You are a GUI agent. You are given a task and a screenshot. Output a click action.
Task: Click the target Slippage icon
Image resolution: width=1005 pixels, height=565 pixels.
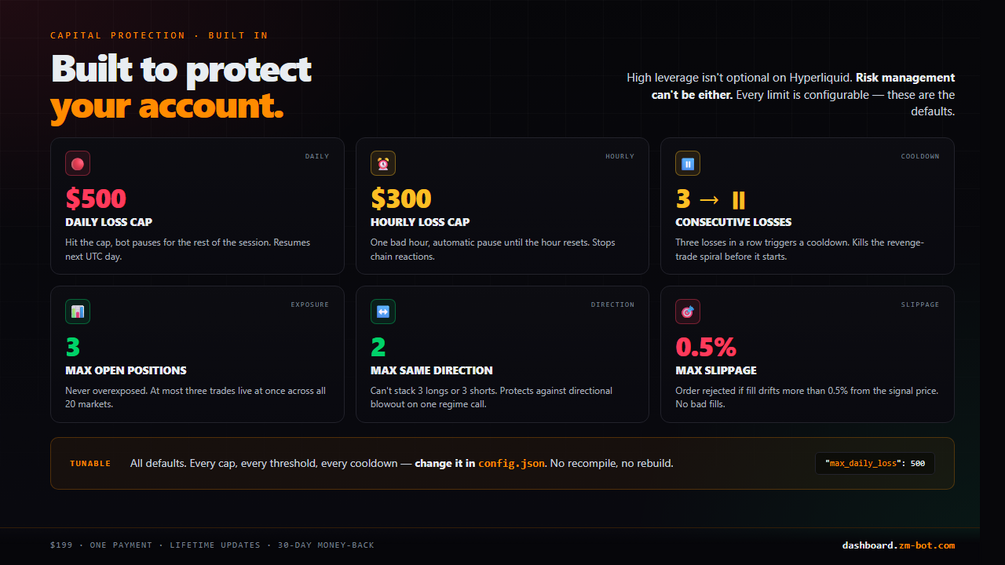click(688, 312)
